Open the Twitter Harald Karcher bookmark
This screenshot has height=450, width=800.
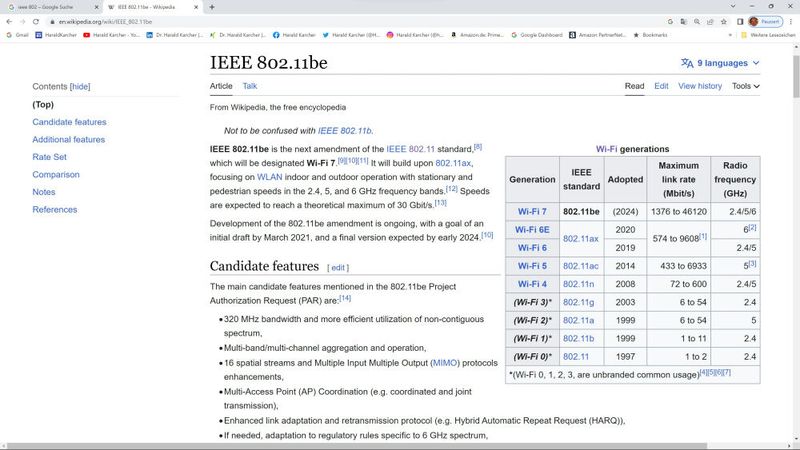click(x=351, y=35)
